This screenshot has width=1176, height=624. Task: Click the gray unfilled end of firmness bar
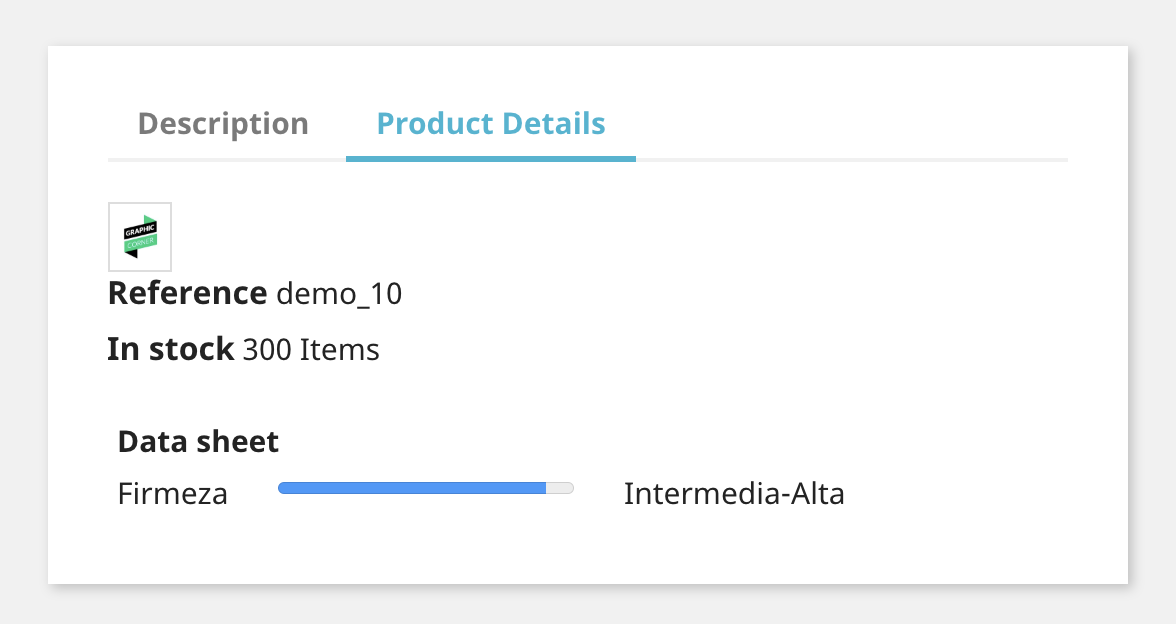coord(560,488)
